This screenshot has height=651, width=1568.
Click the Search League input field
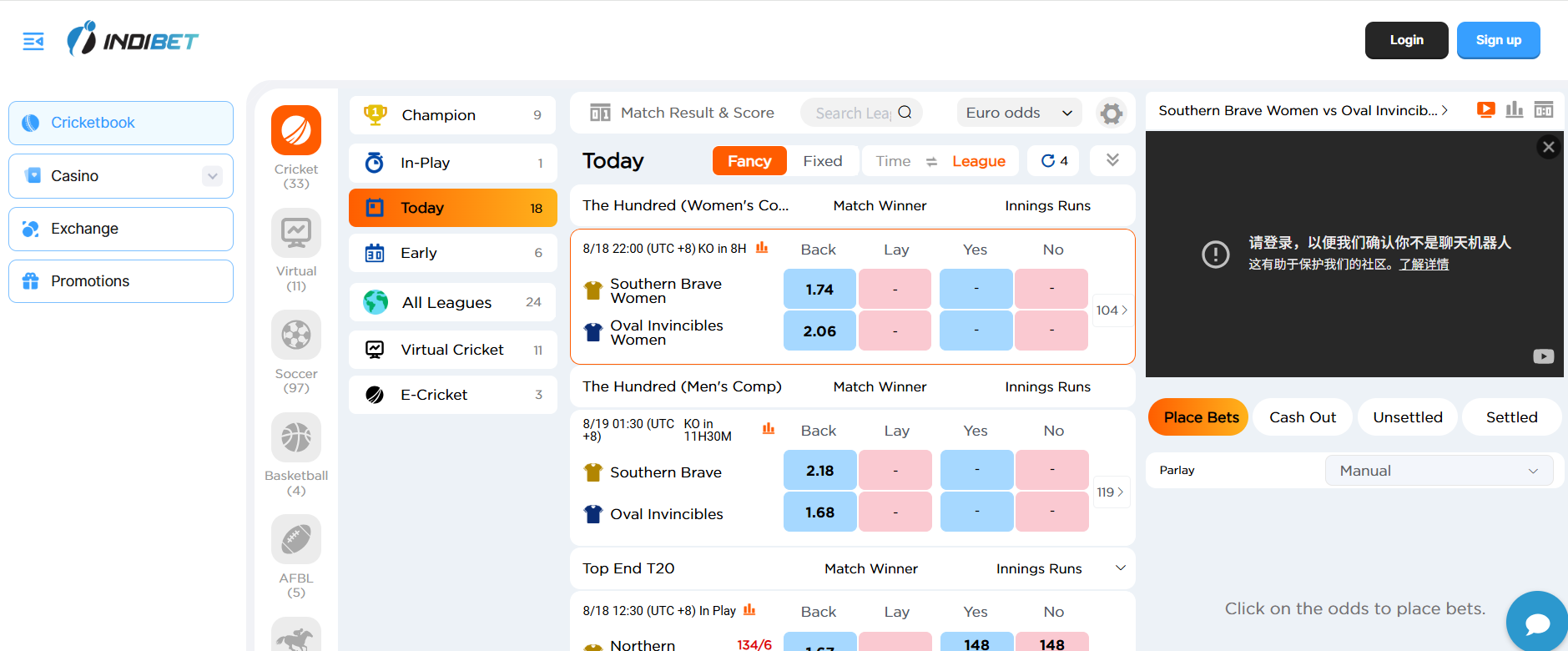click(853, 113)
